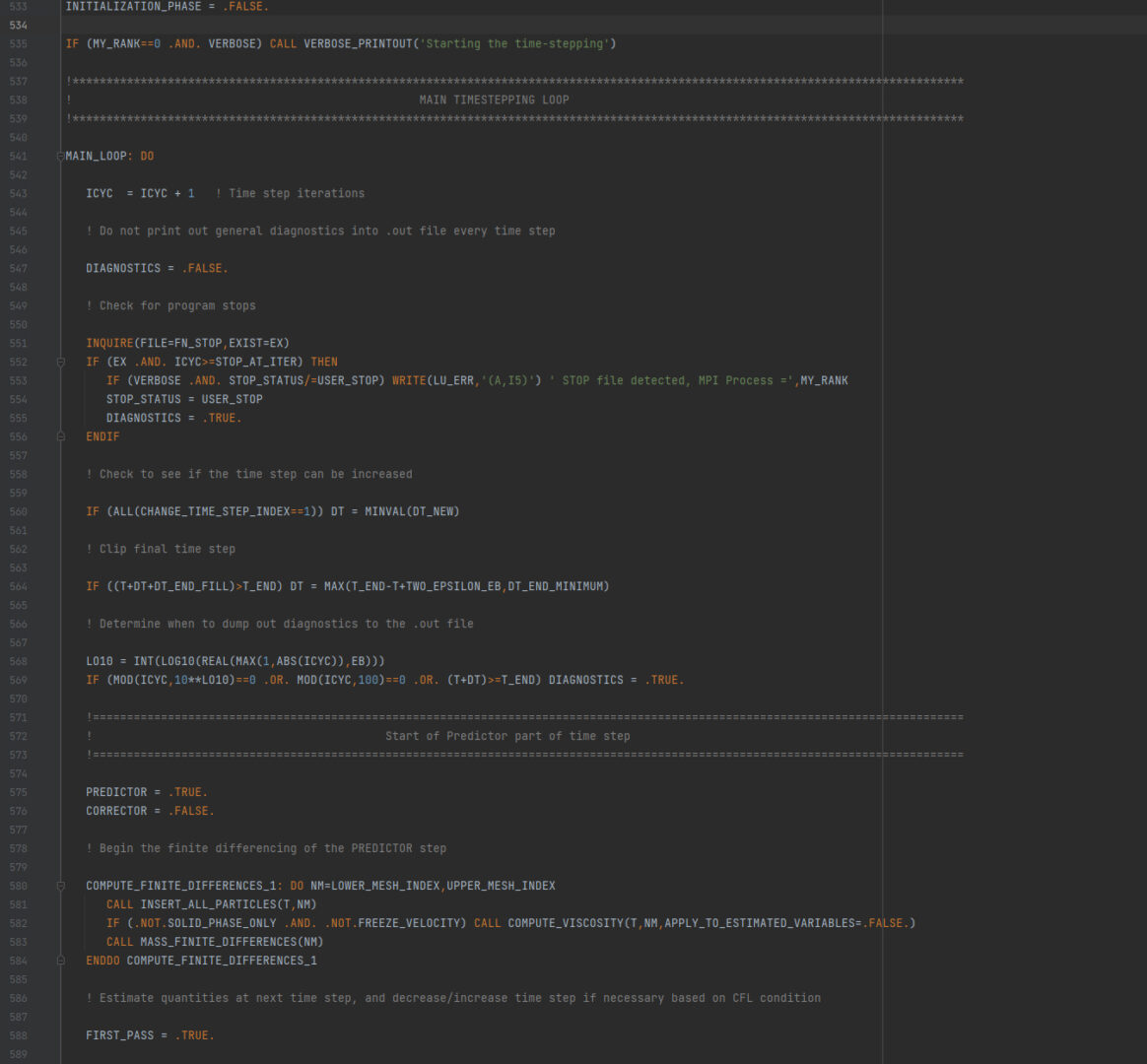Screen dimensions: 1147x1064
Task: Click the 'MAIN TIMESTEPPING LOOP' comment header
Action: (494, 100)
